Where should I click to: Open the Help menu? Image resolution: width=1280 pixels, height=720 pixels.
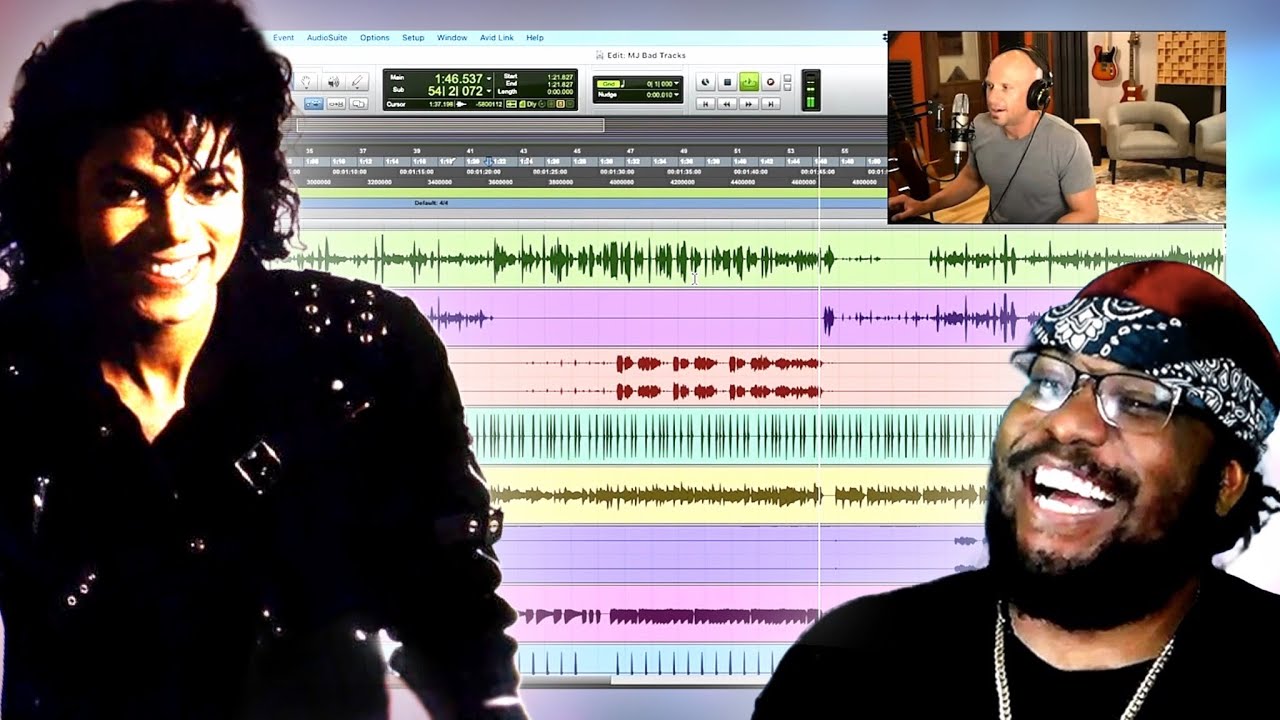[535, 38]
